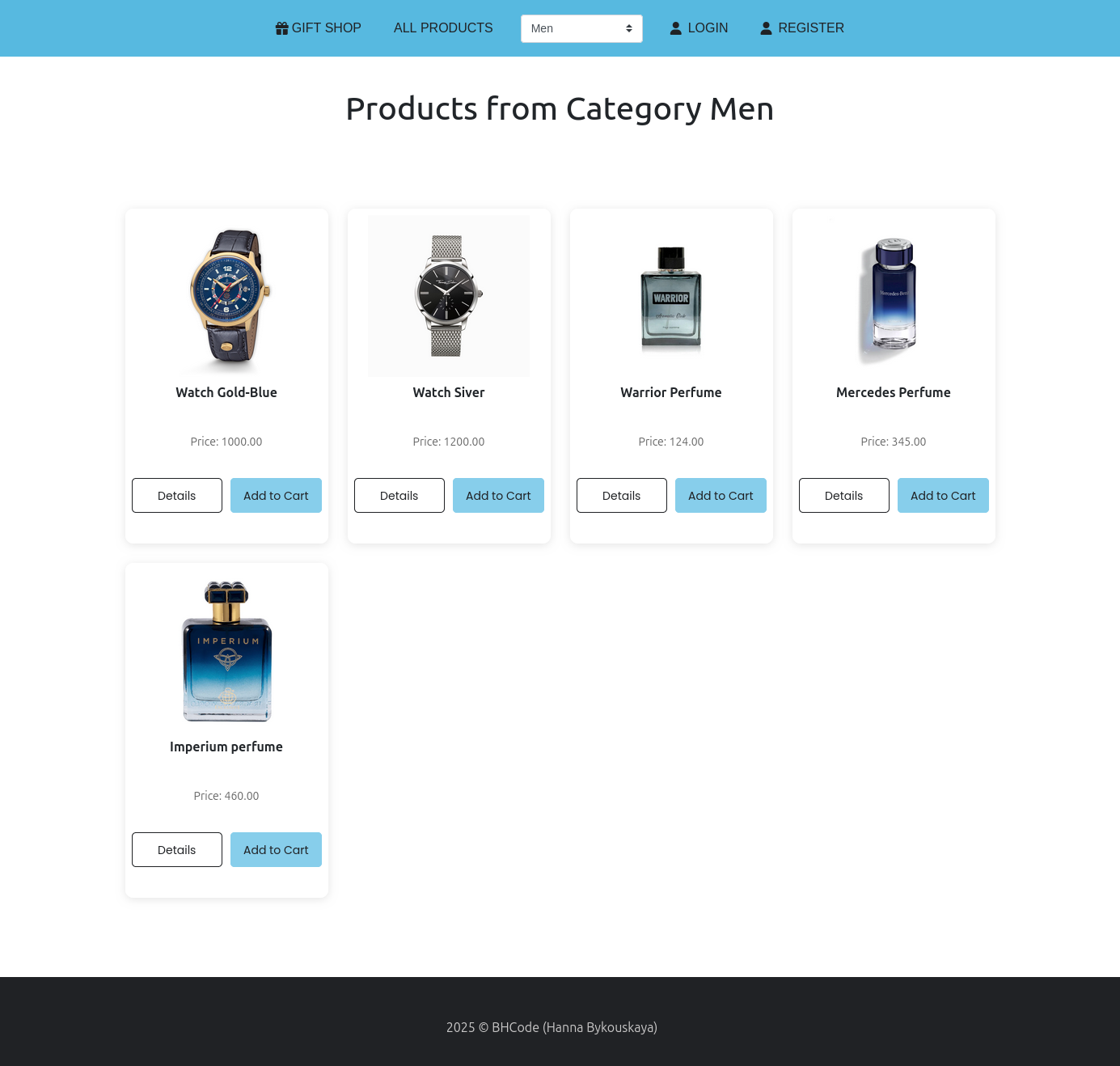This screenshot has height=1066, width=1120.
Task: View Details for Watch Gold-Blue
Action: pos(177,495)
